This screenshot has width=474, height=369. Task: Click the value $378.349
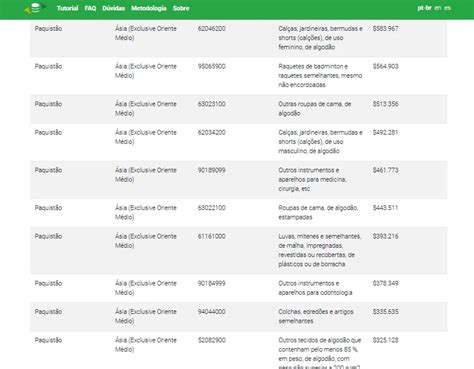click(x=386, y=283)
